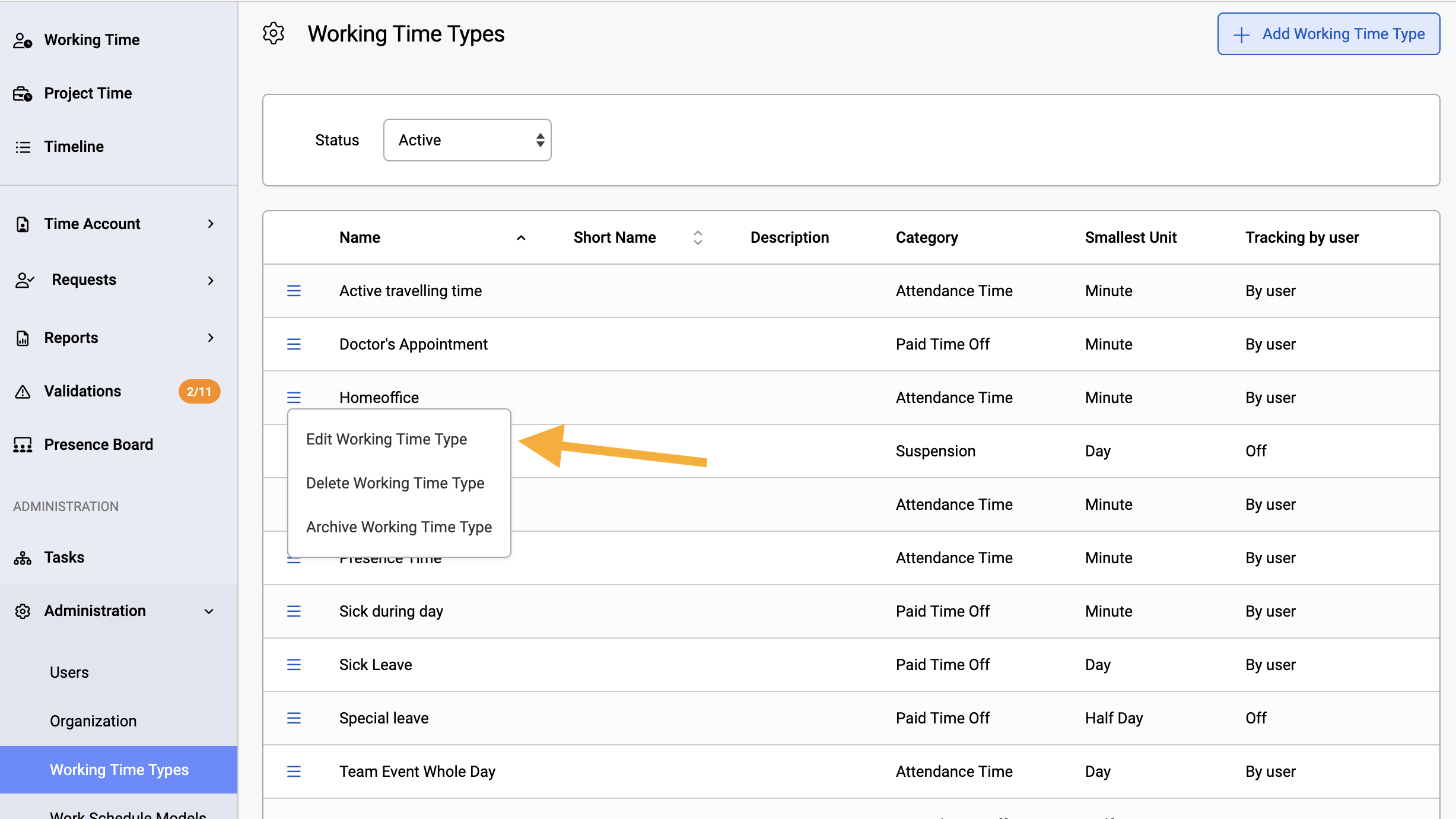1456x819 pixels.
Task: Click the 2/11 Validations badge
Action: (199, 392)
